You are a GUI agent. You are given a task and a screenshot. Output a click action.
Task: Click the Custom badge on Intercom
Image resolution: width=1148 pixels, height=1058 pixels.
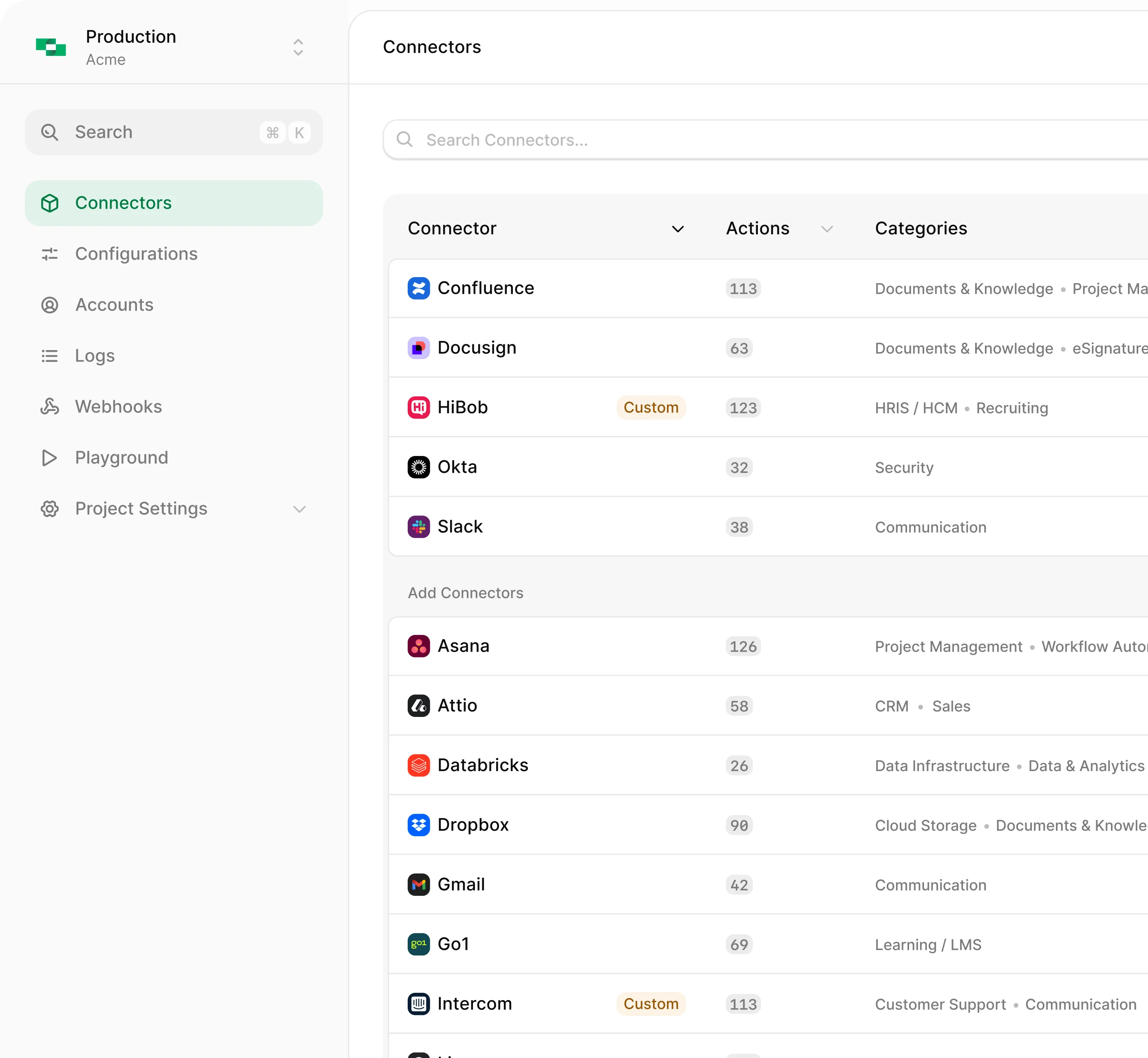click(x=651, y=1004)
